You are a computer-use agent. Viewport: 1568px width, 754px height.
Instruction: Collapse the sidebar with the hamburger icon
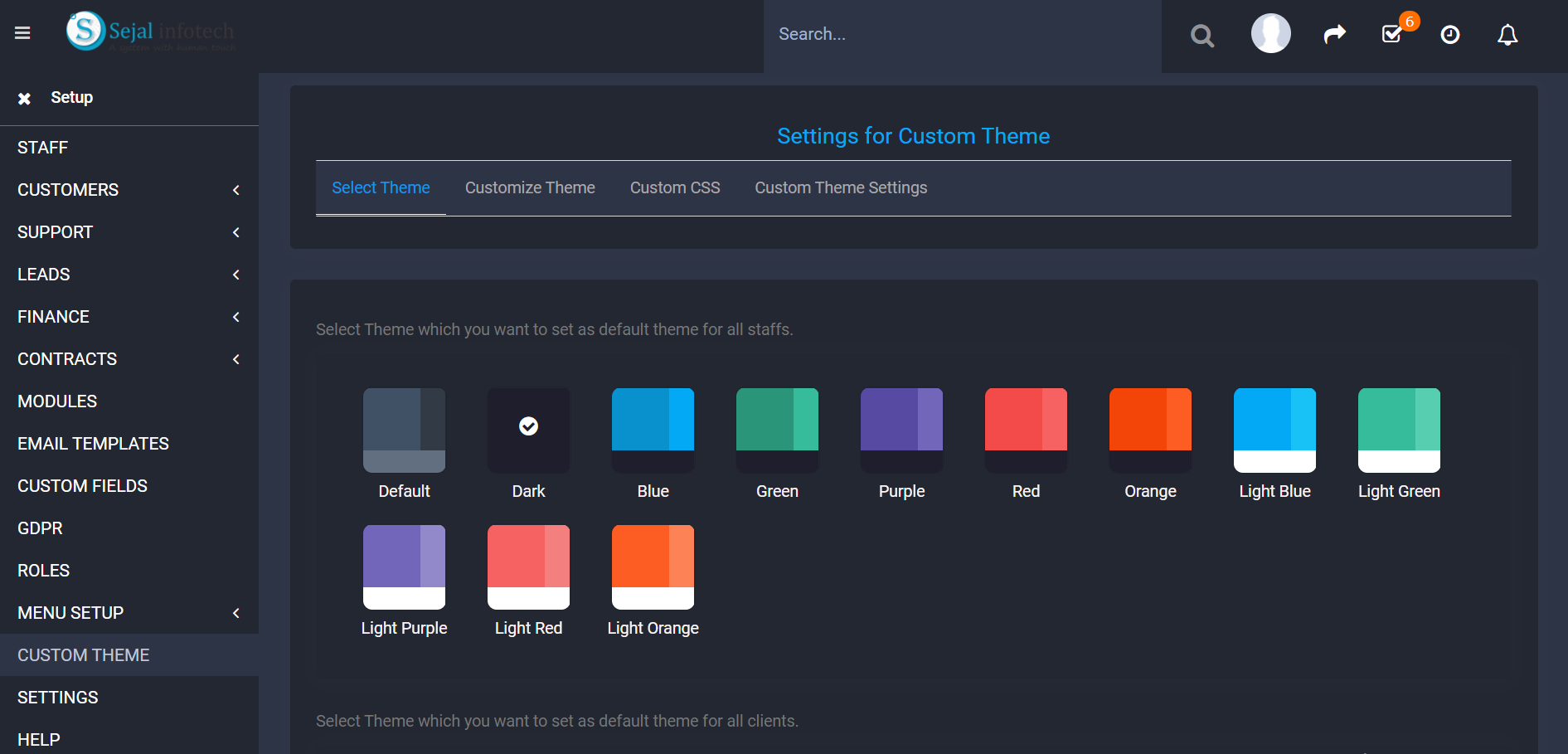(x=22, y=32)
